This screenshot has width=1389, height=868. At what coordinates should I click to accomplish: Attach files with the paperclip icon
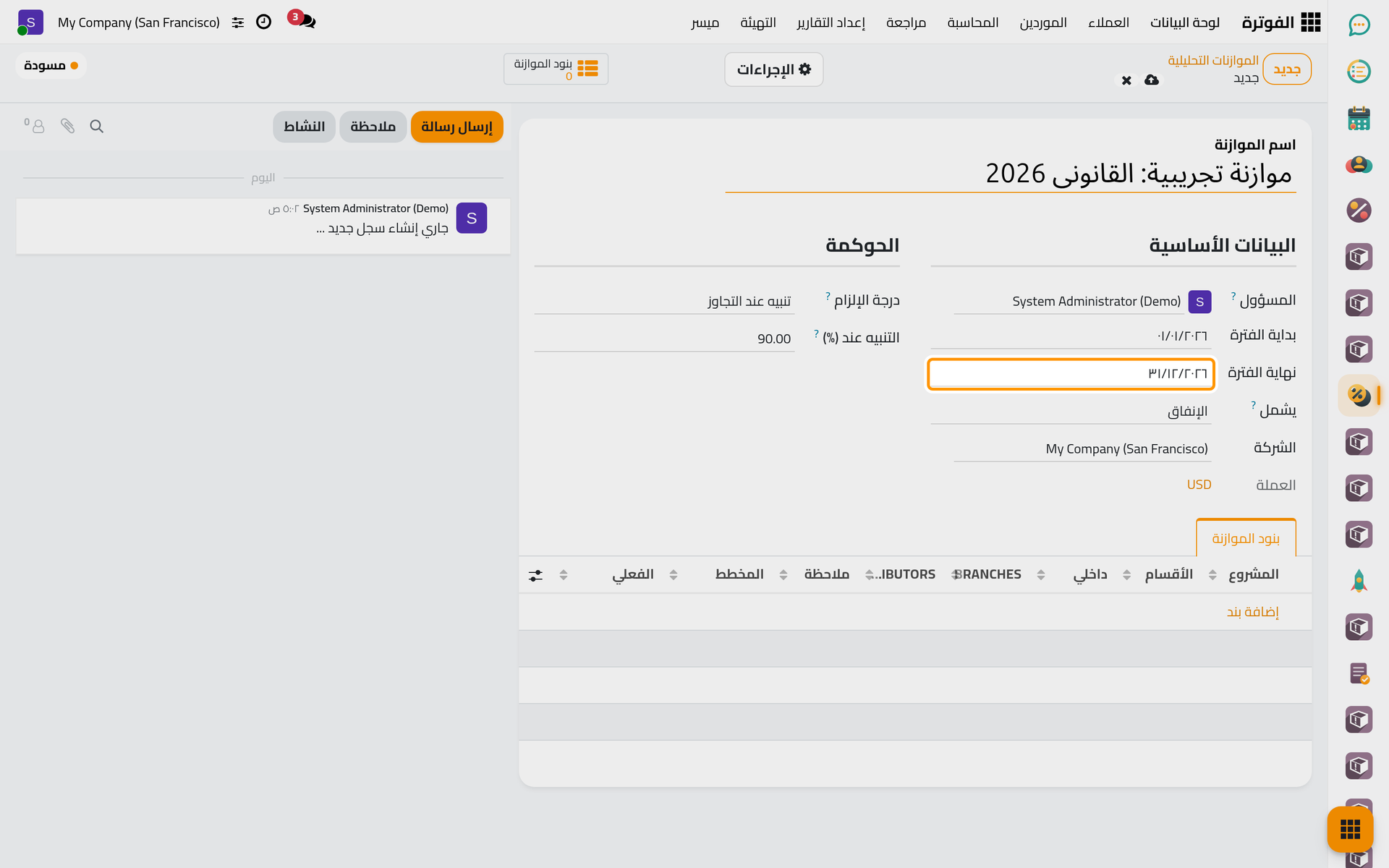pyautogui.click(x=67, y=127)
